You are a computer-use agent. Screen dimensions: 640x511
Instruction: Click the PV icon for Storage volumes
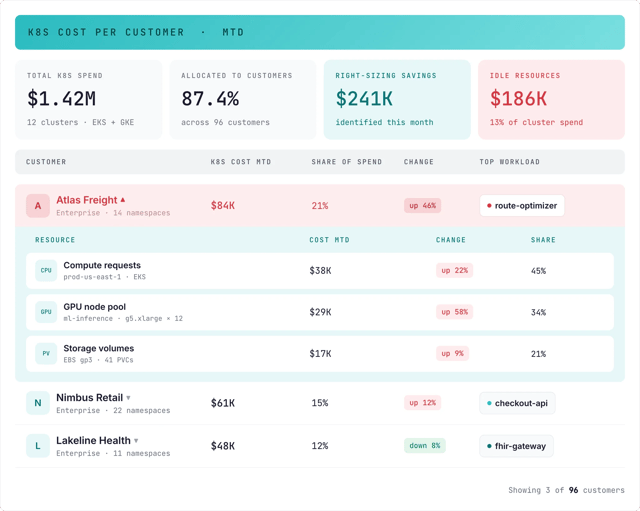tap(46, 353)
